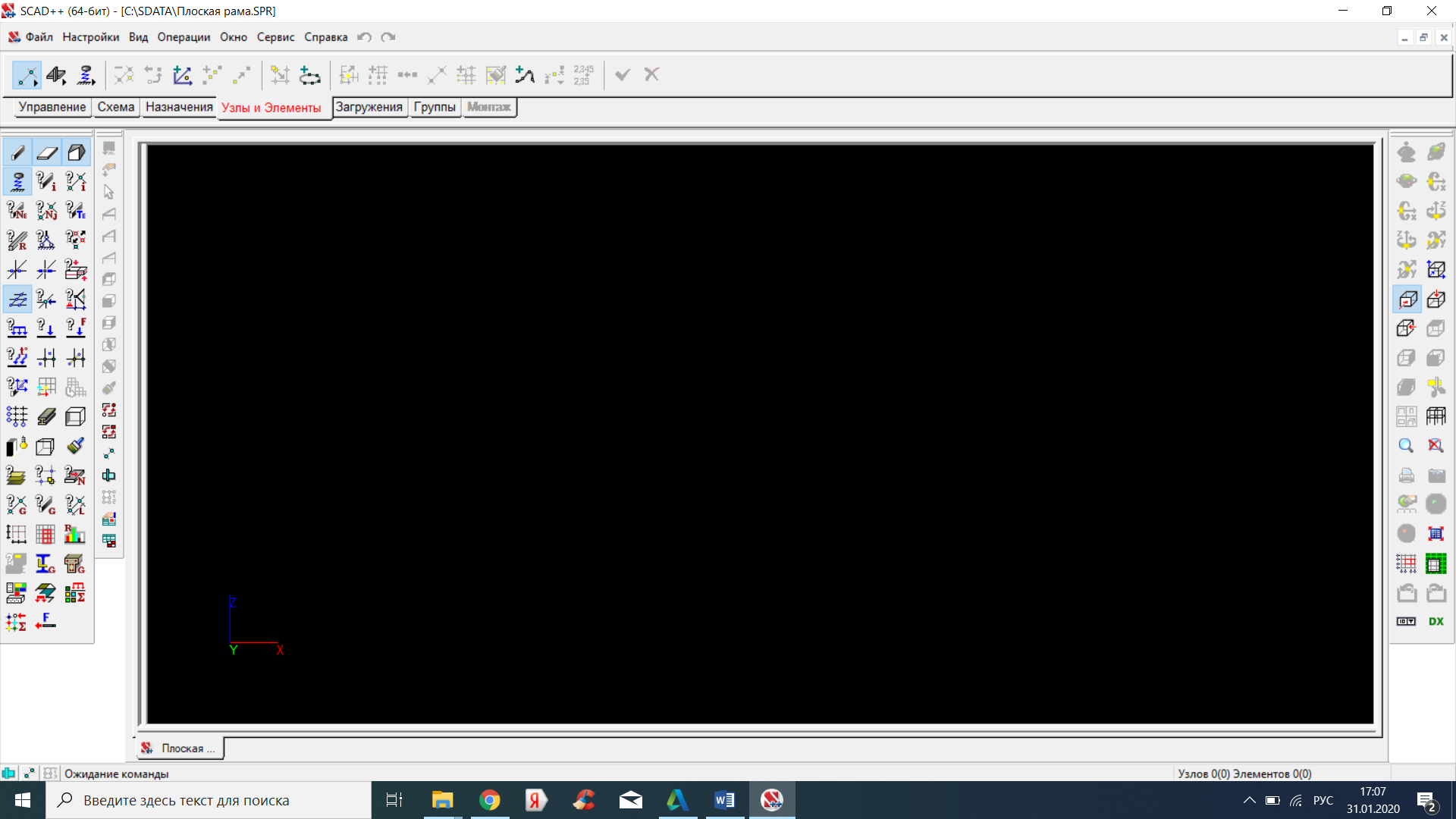Toggle bar elements display filter
Screen dimensions: 1456x819
(x=17, y=152)
